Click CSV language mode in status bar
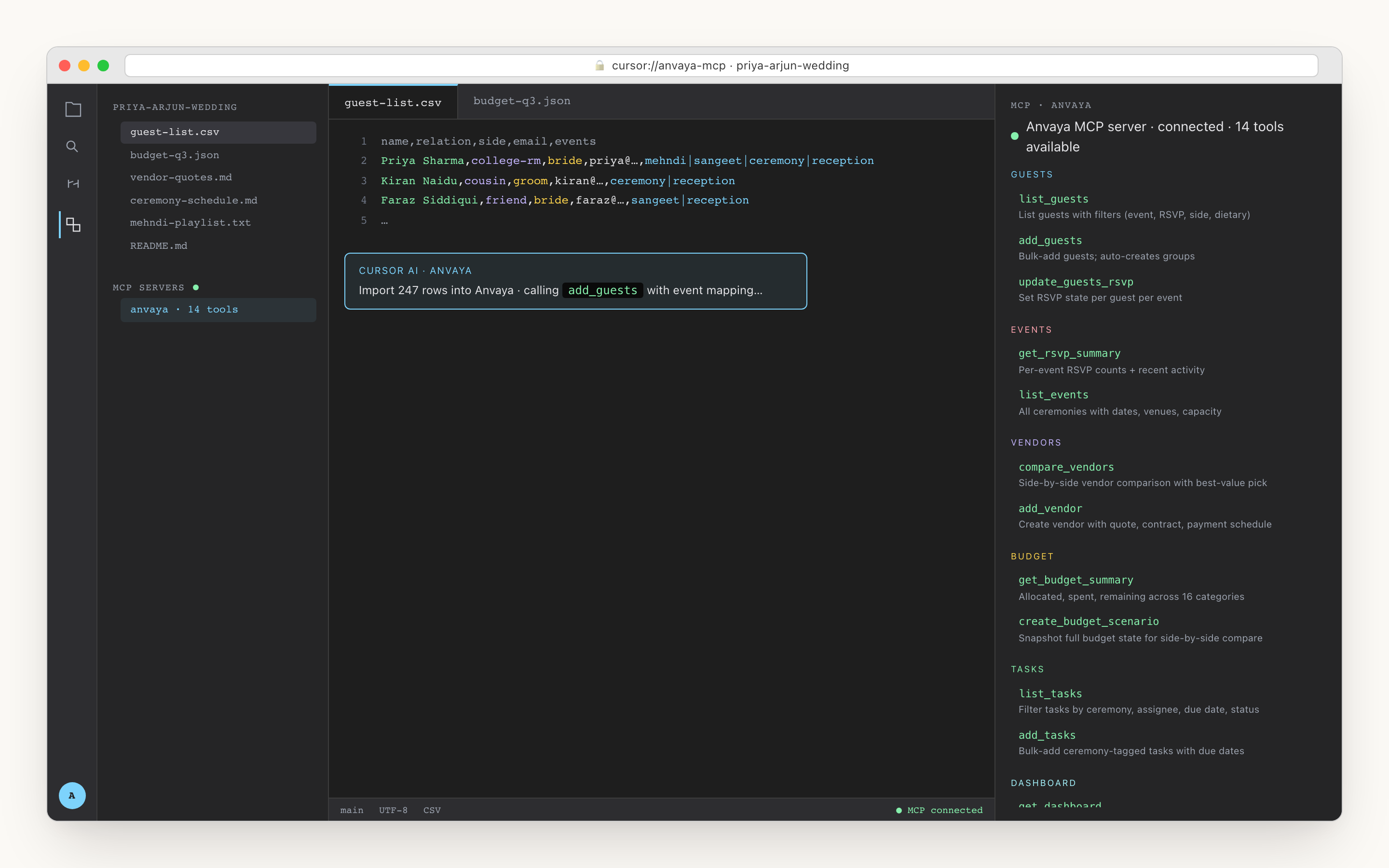 [x=432, y=810]
